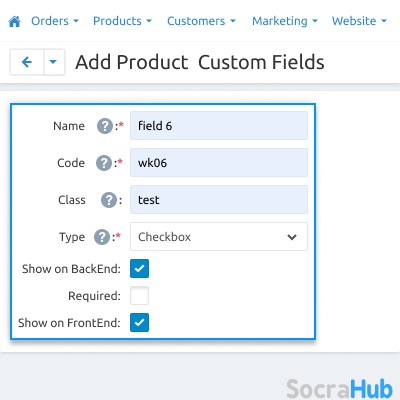Click the Class input containing test
Image resolution: width=400 pixels, height=400 pixels.
coord(219,200)
